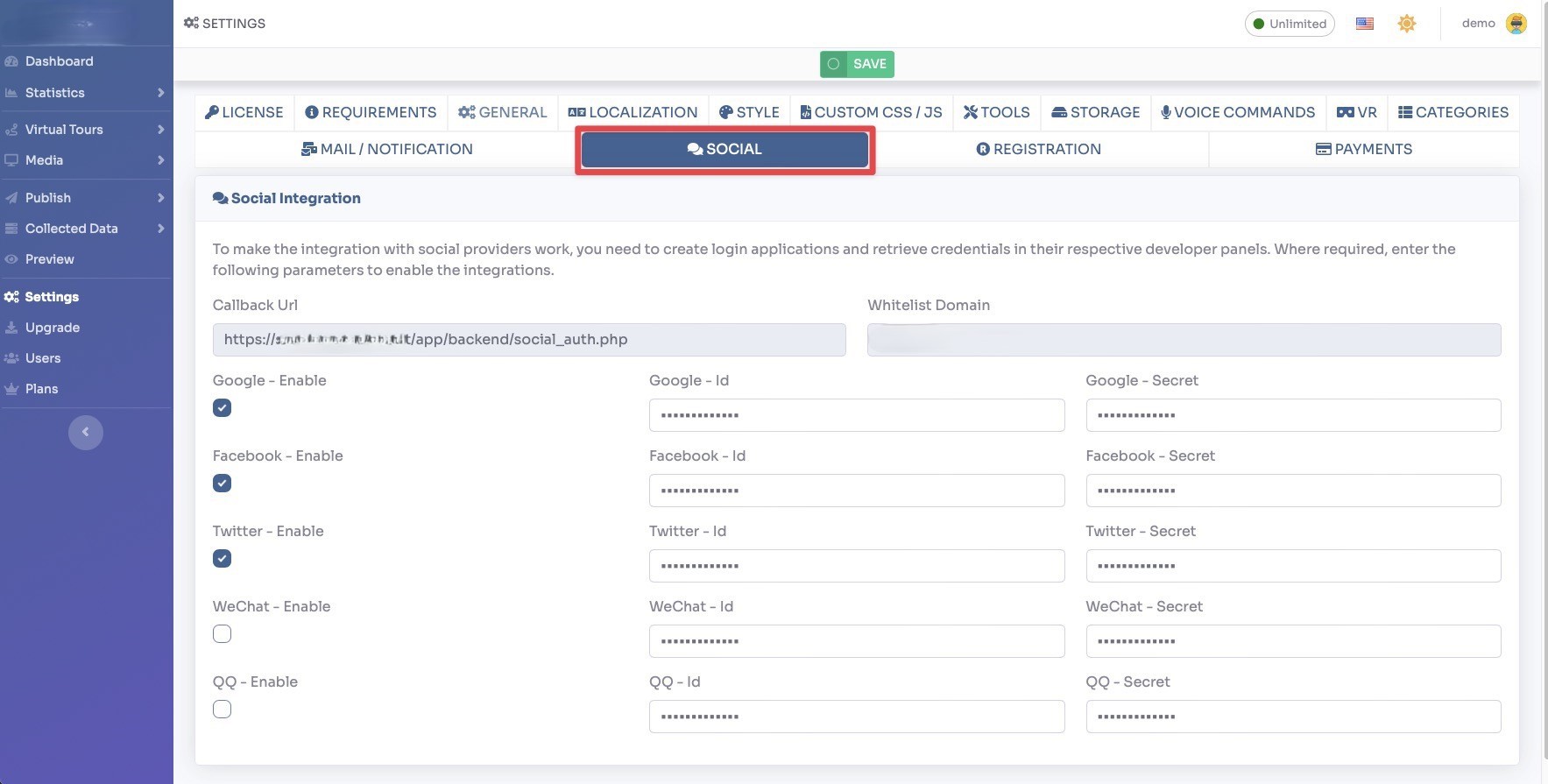Expand the Collected Data submenu arrow
Viewport: 1548px width, 784px height.
click(x=160, y=229)
